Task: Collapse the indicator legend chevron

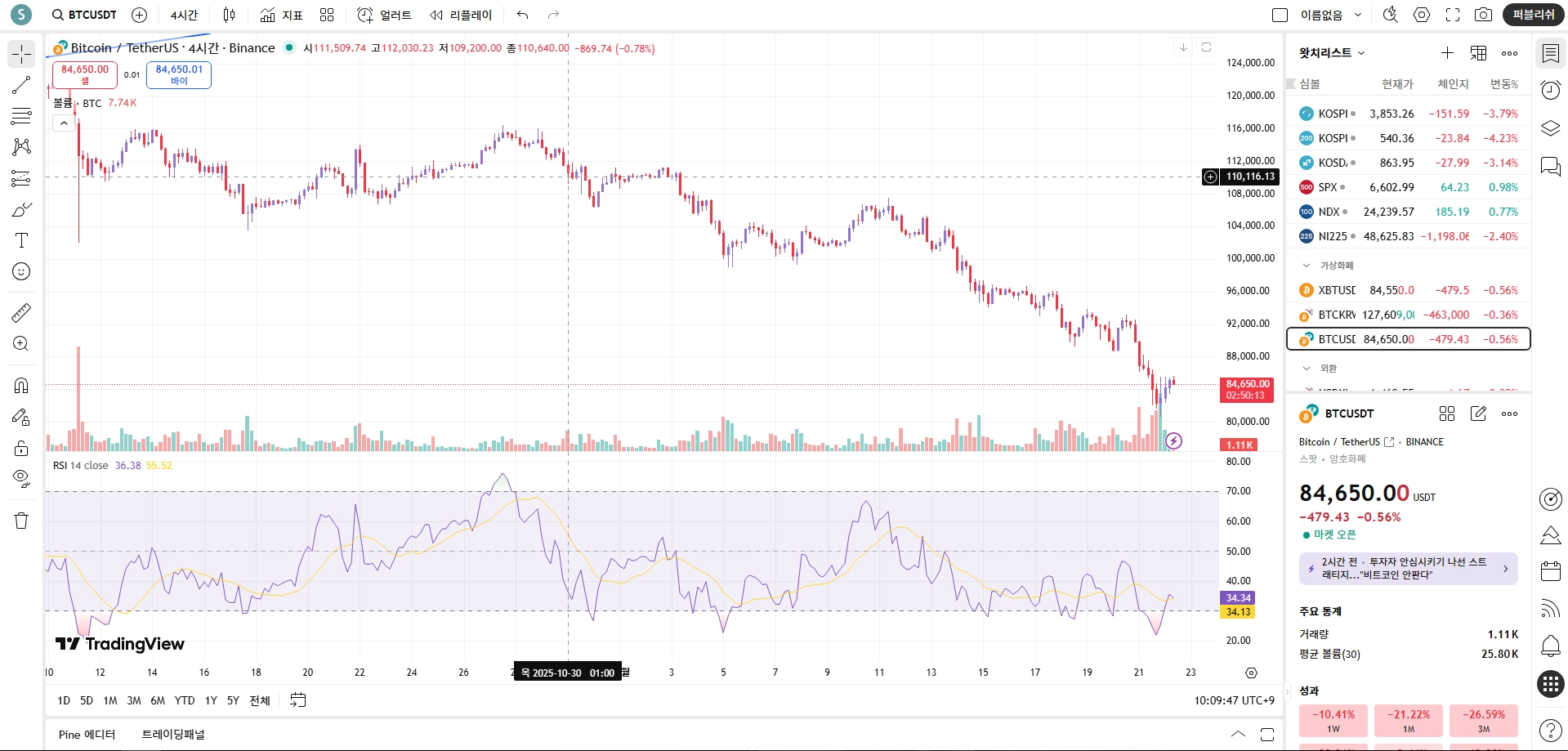Action: [64, 123]
